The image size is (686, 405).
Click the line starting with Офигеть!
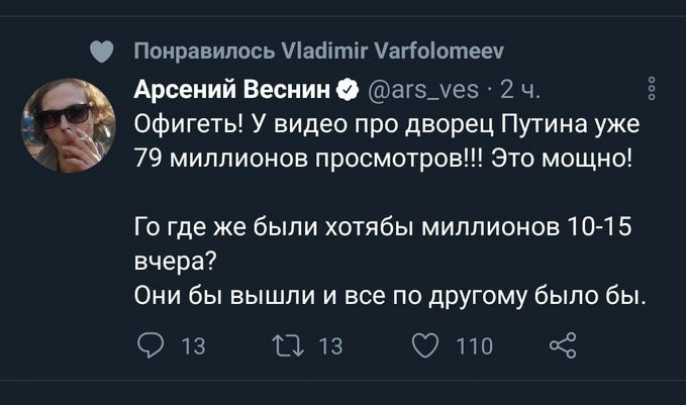click(387, 126)
